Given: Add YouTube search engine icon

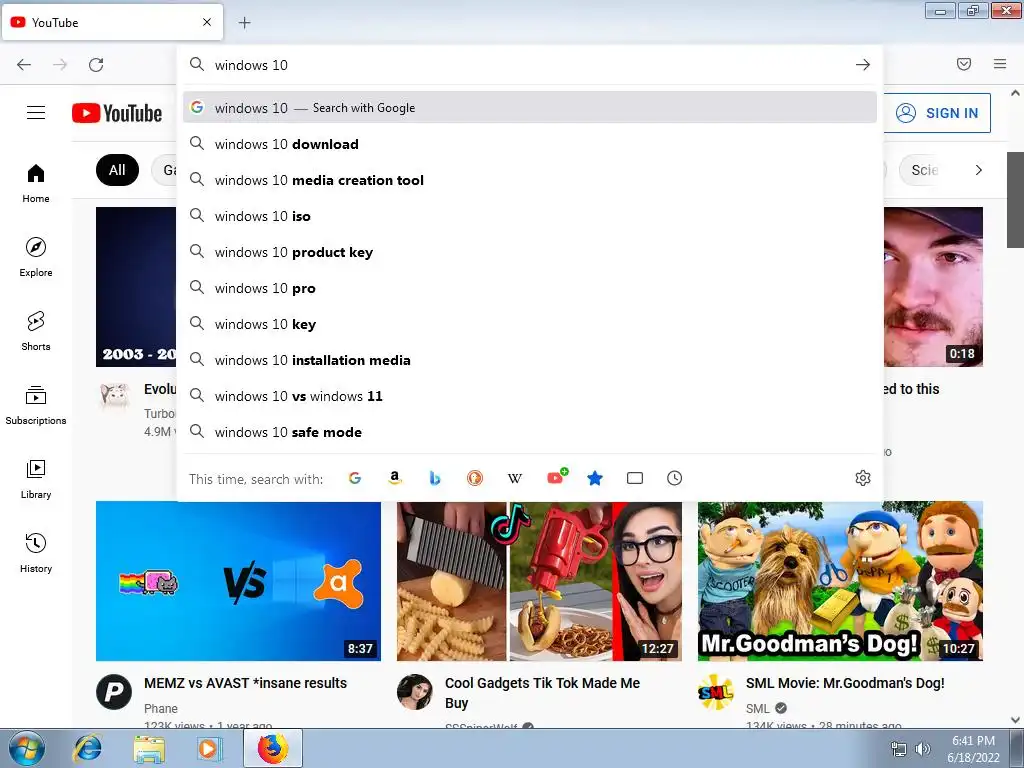Looking at the screenshot, I should [x=556, y=477].
